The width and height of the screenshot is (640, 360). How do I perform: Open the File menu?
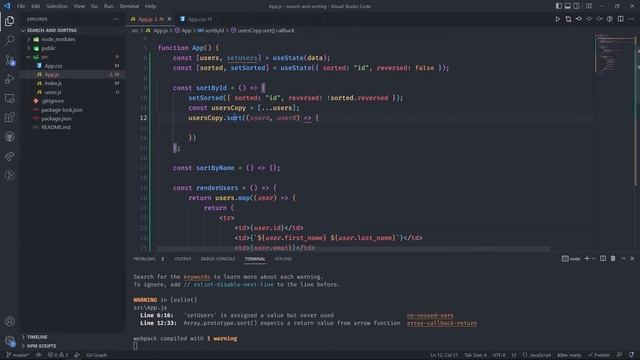tap(21, 6)
